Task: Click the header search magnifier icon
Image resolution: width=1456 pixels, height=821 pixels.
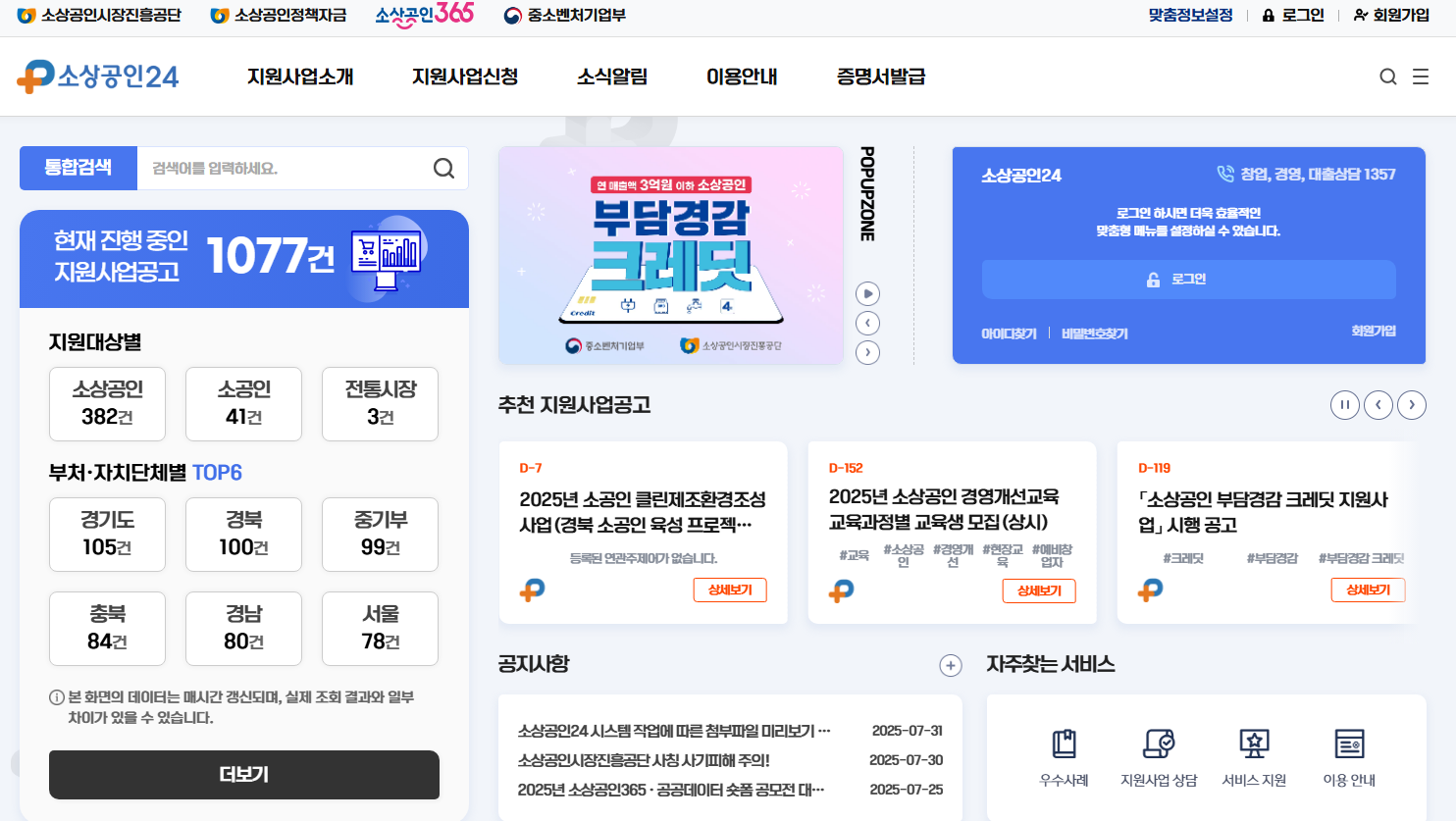Action: (x=1387, y=77)
